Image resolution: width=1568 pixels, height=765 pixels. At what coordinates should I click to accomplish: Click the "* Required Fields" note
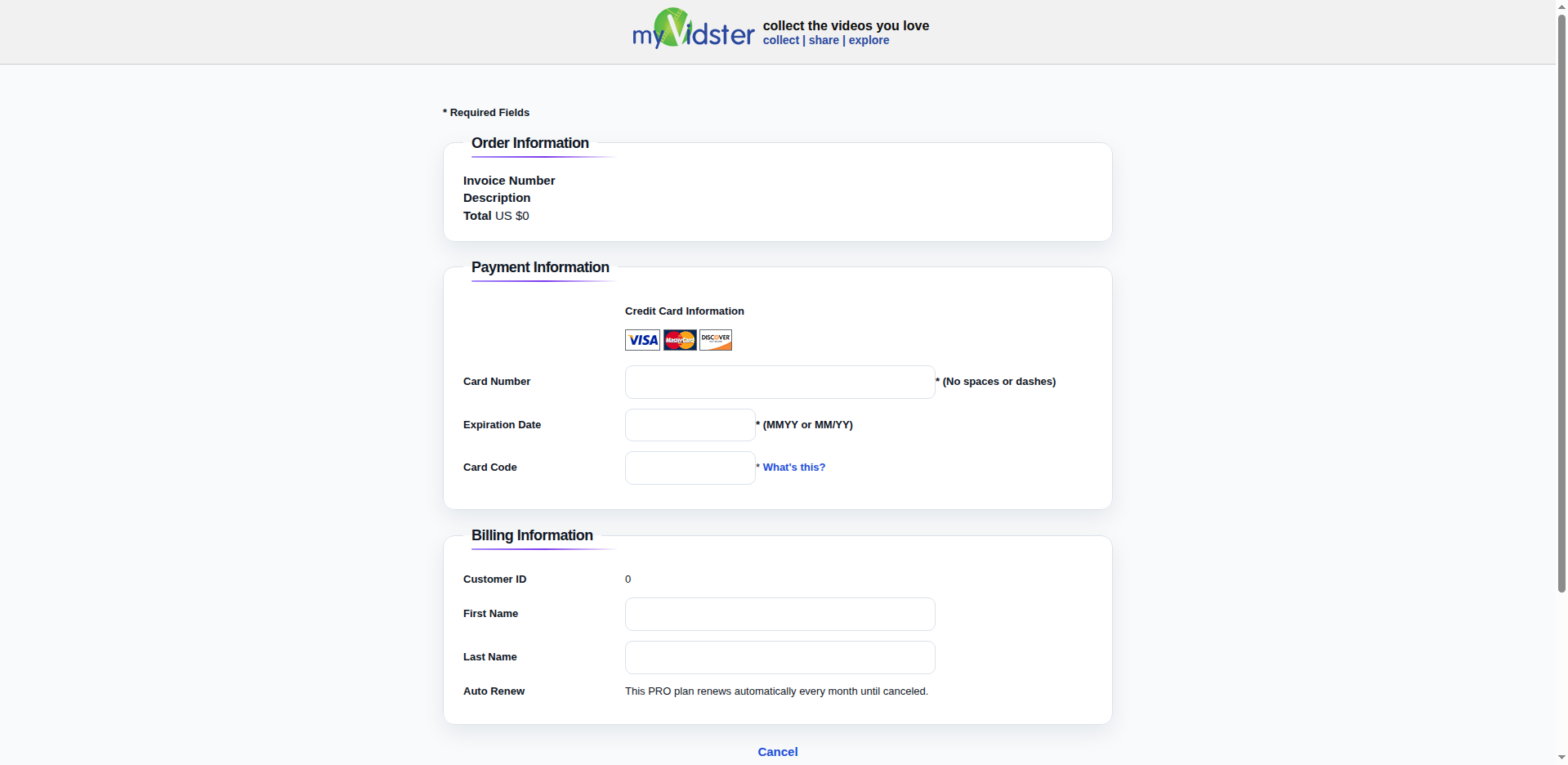[x=486, y=113]
